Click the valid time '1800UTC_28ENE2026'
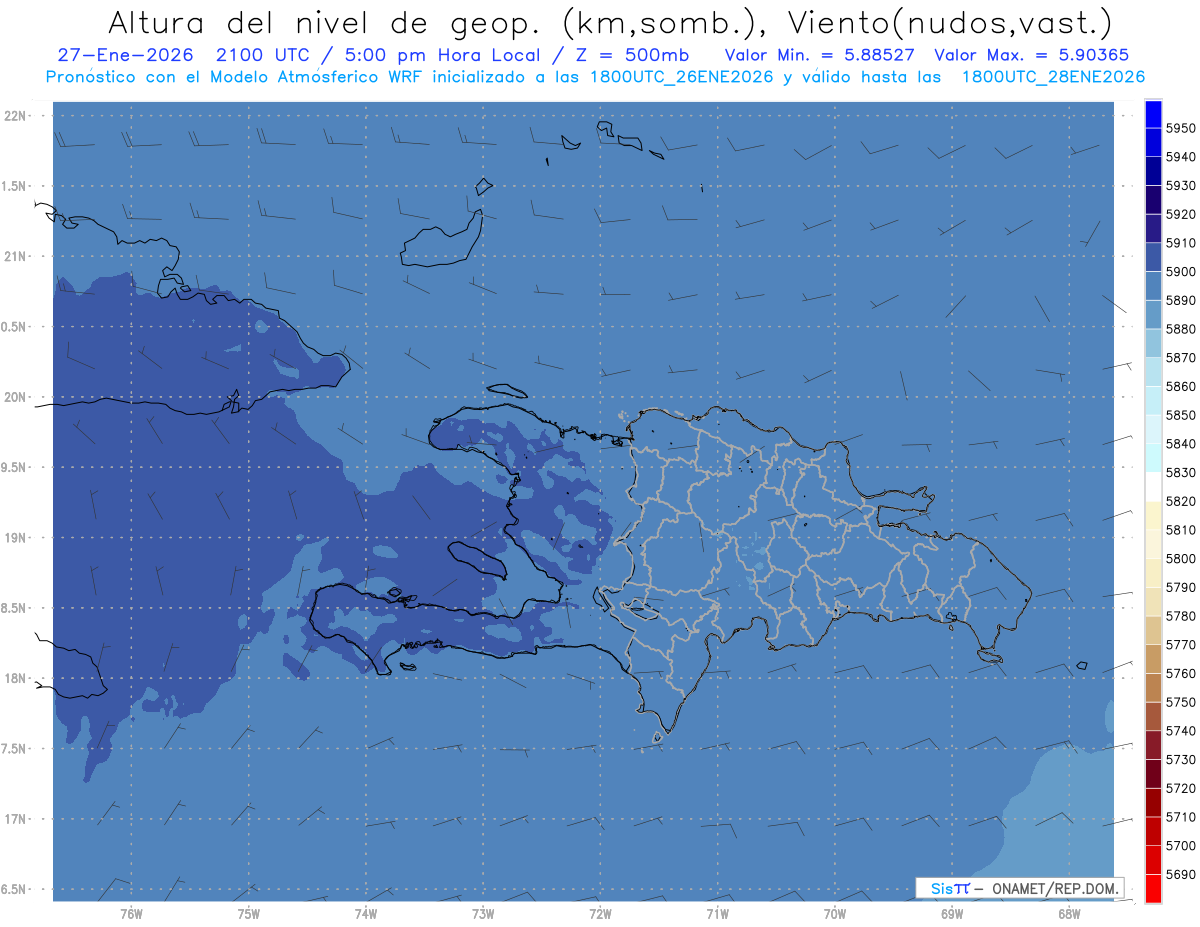The height and width of the screenshot is (927, 1200). tap(1053, 77)
